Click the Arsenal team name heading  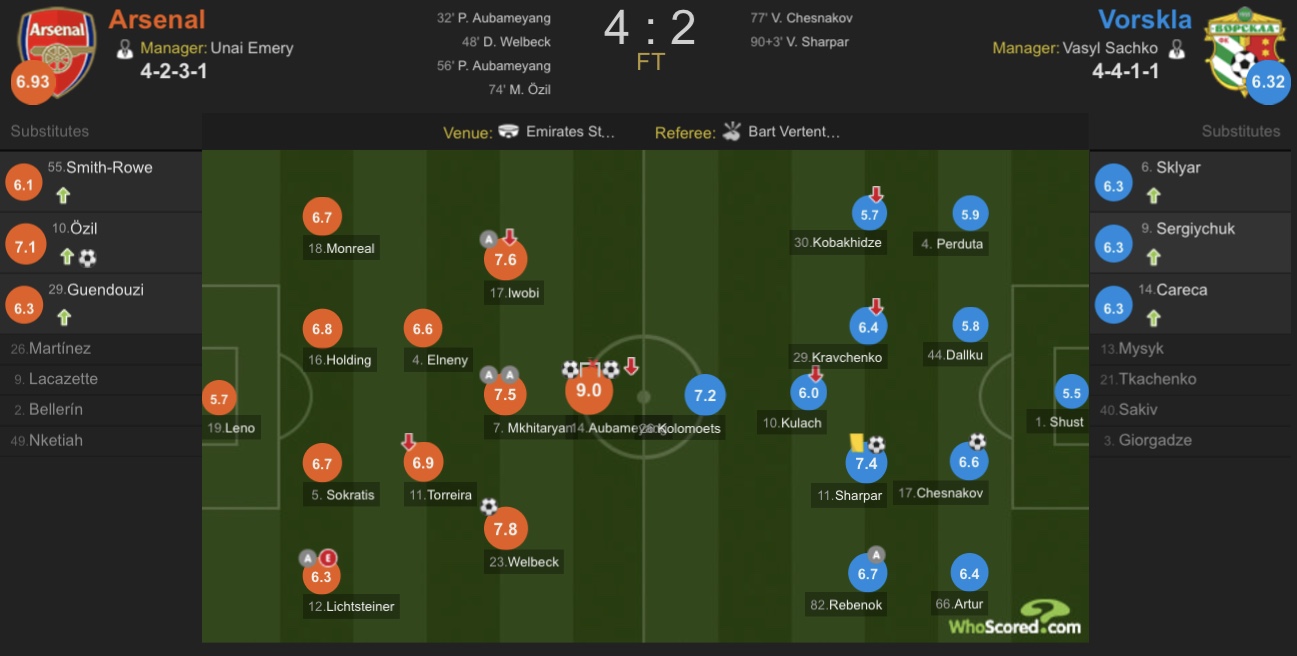157,20
